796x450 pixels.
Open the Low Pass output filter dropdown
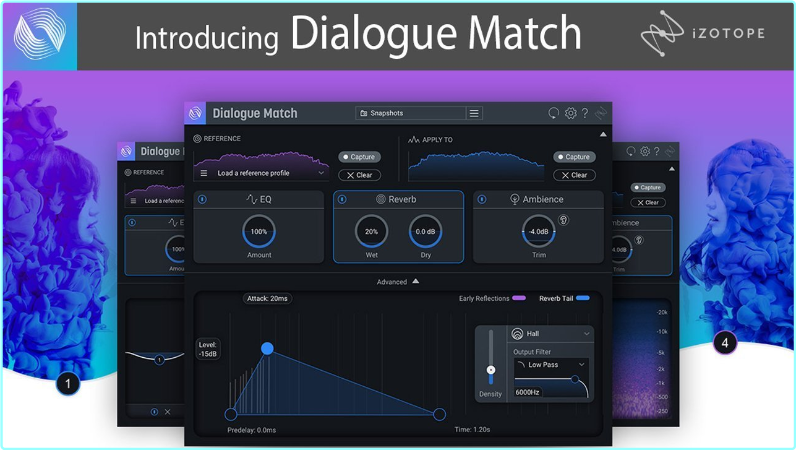point(551,365)
